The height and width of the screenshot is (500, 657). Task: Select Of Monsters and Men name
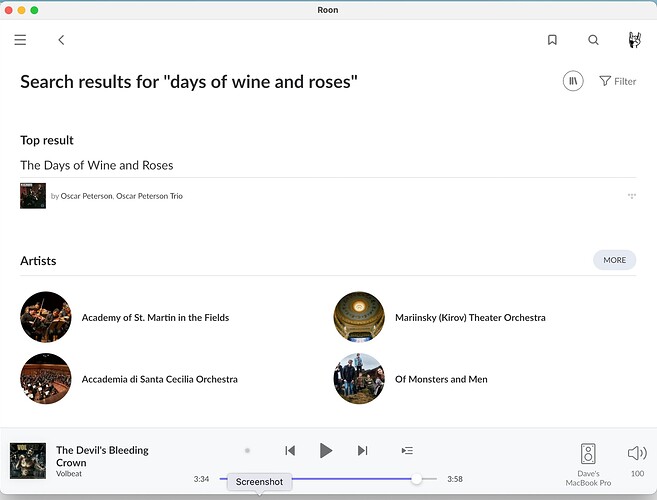[x=441, y=379]
